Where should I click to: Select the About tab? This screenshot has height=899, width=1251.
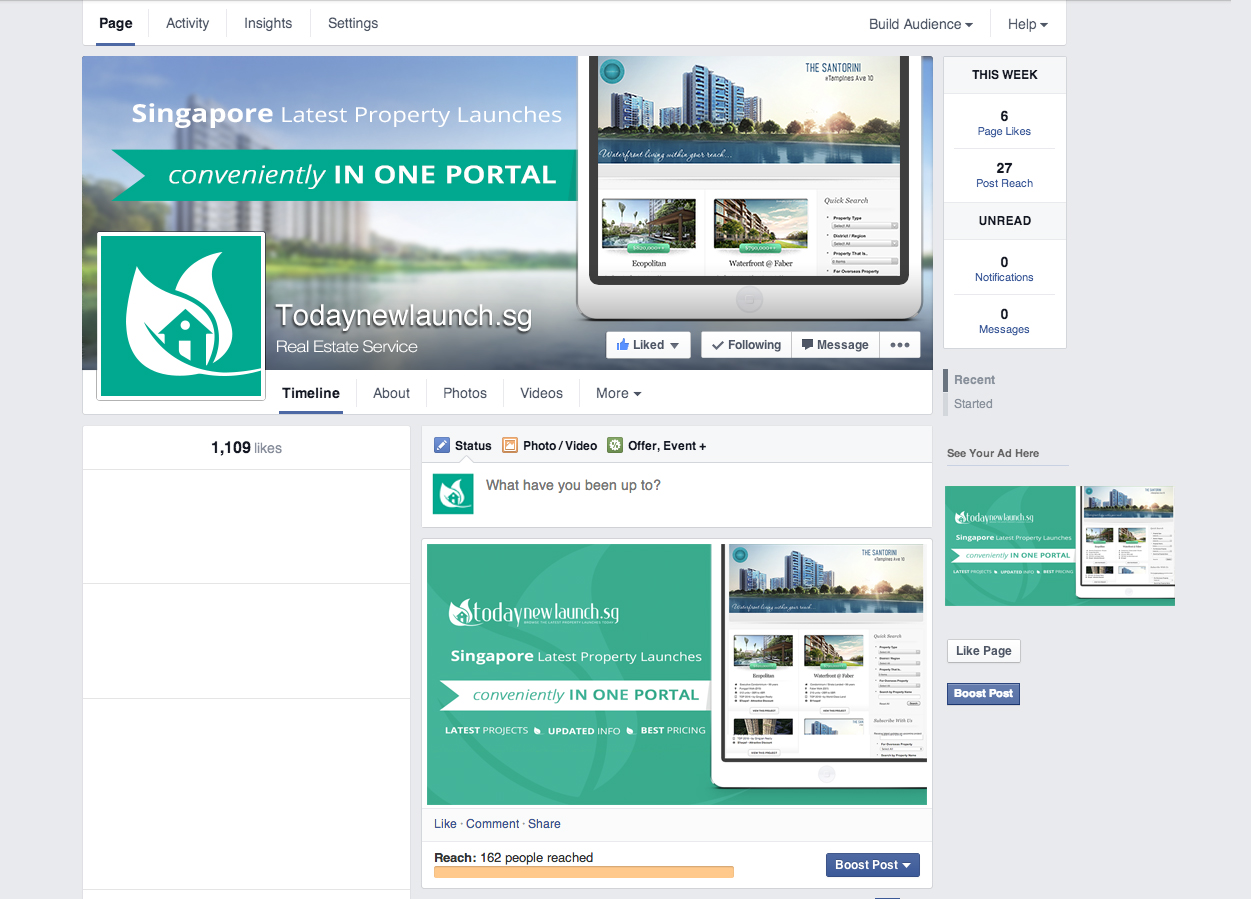click(x=391, y=393)
